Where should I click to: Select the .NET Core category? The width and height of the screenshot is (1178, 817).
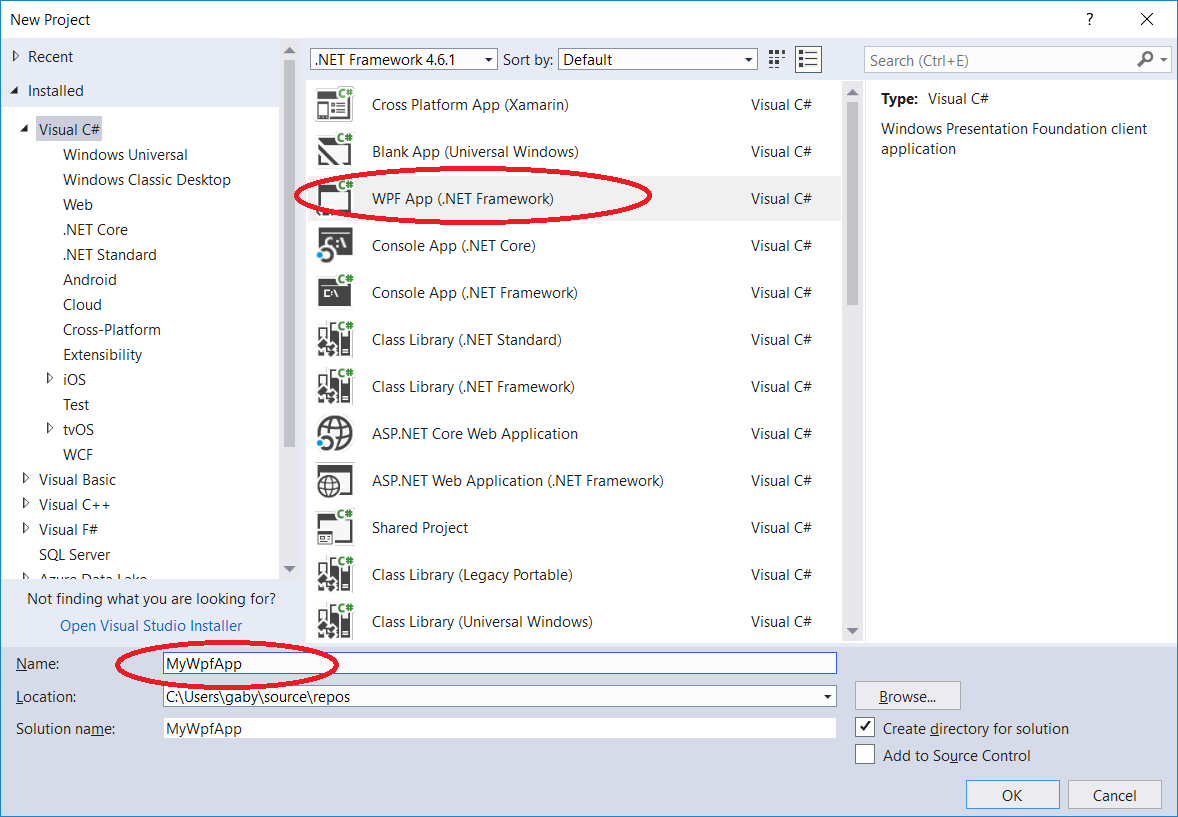tap(95, 229)
